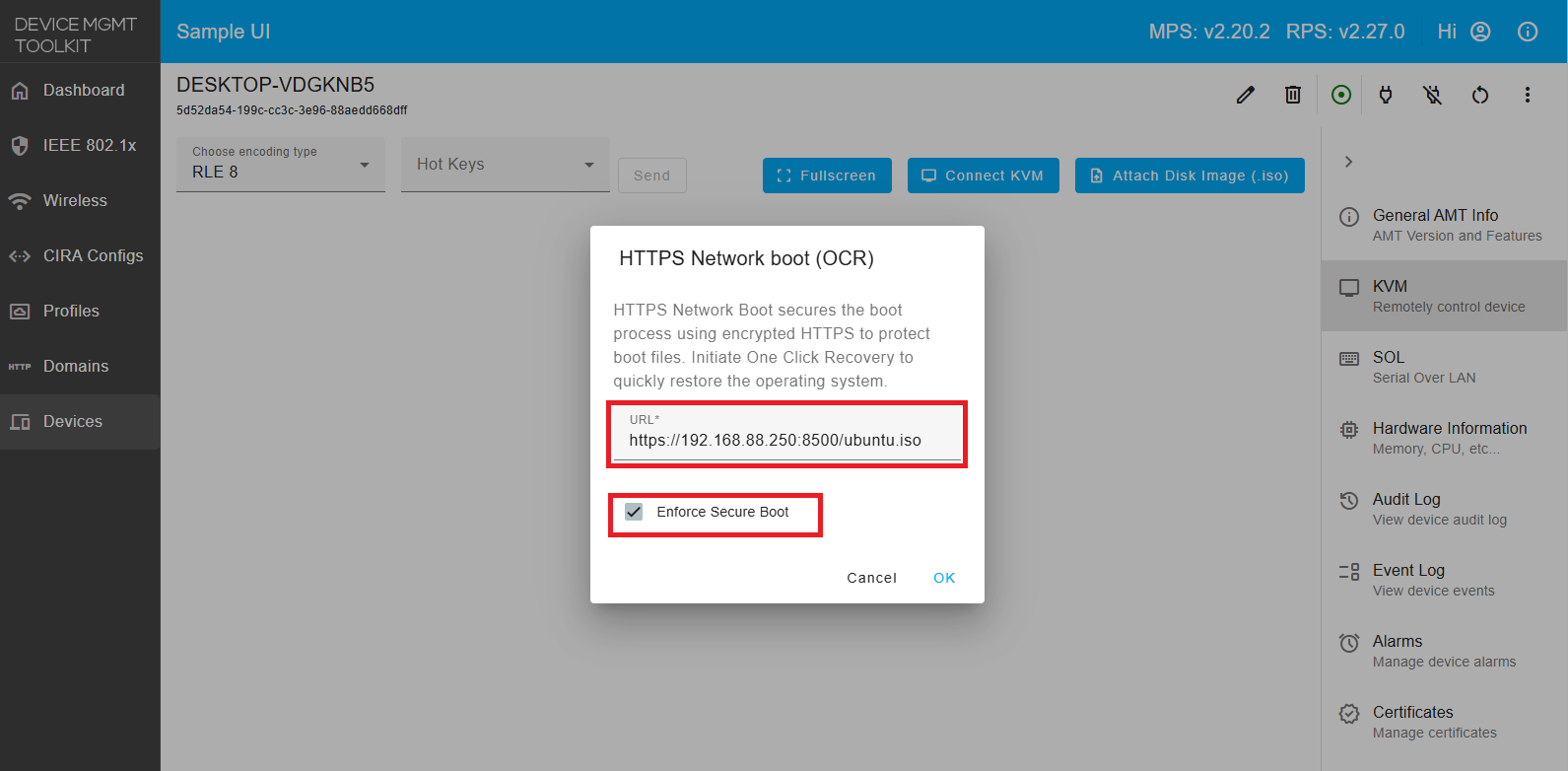Click the Alarms clock icon
The height and width of the screenshot is (771, 1568).
(1349, 643)
